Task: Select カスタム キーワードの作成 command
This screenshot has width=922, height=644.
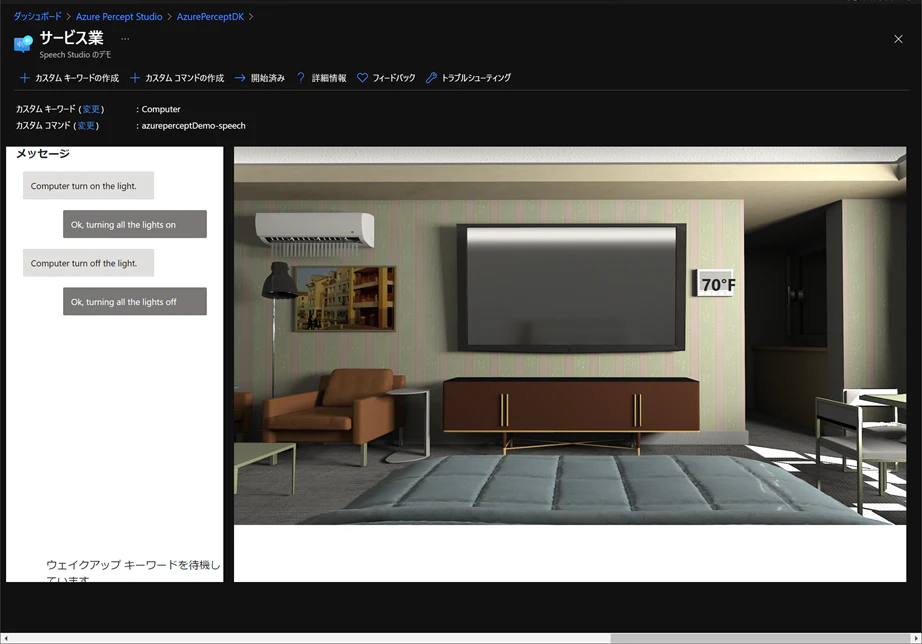Action: tap(77, 78)
